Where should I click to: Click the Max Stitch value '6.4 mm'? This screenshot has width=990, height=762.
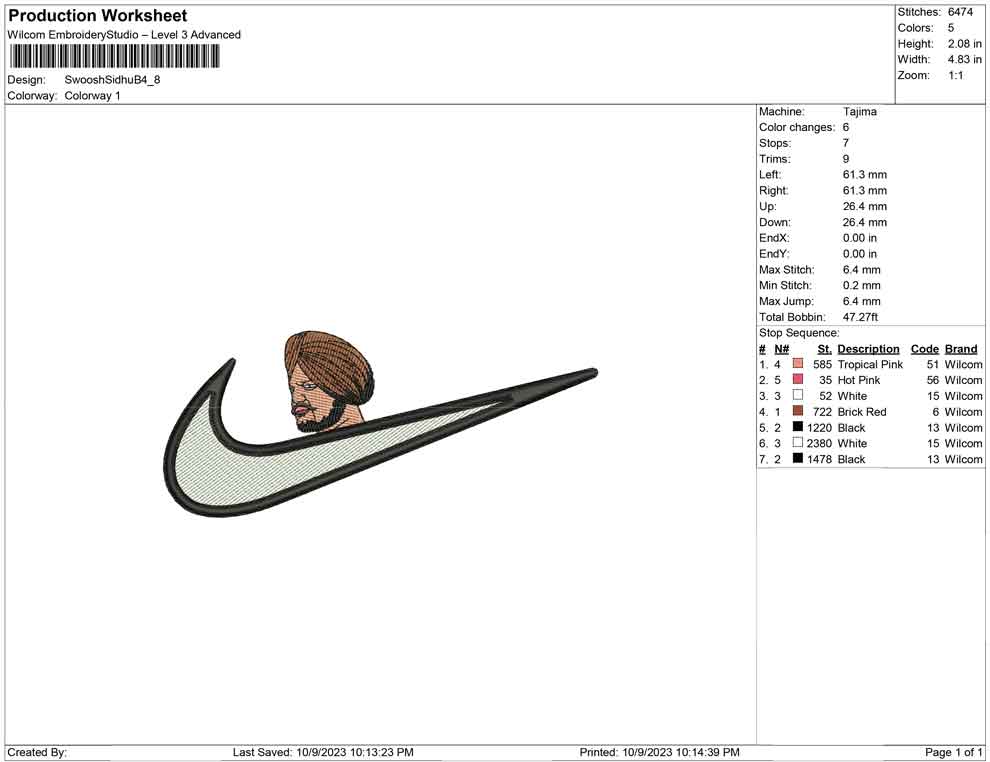point(862,270)
